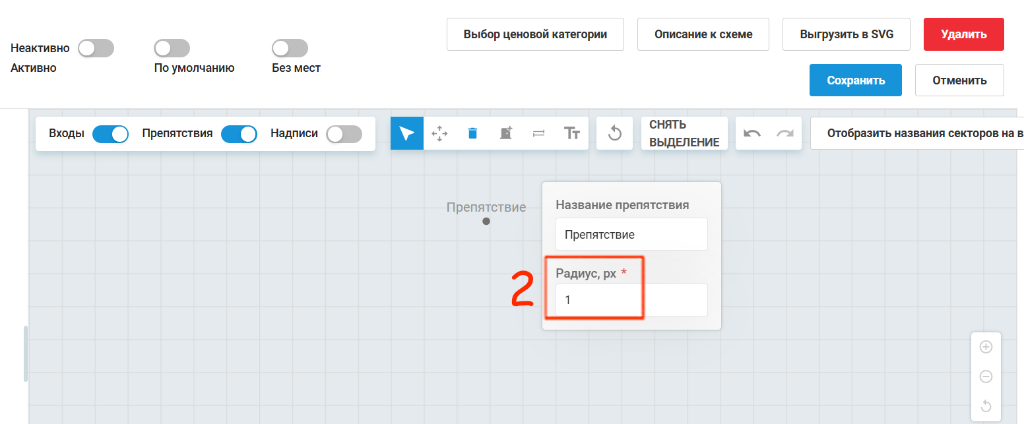Disable the Входы layer toggle

[x=110, y=134]
